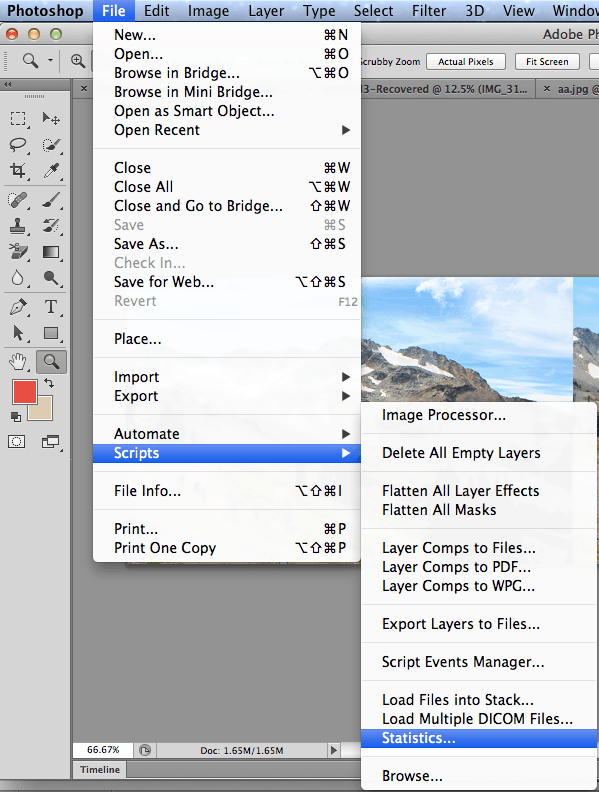Choose Image Processor... script
This screenshot has height=792, width=599.
[x=479, y=415]
